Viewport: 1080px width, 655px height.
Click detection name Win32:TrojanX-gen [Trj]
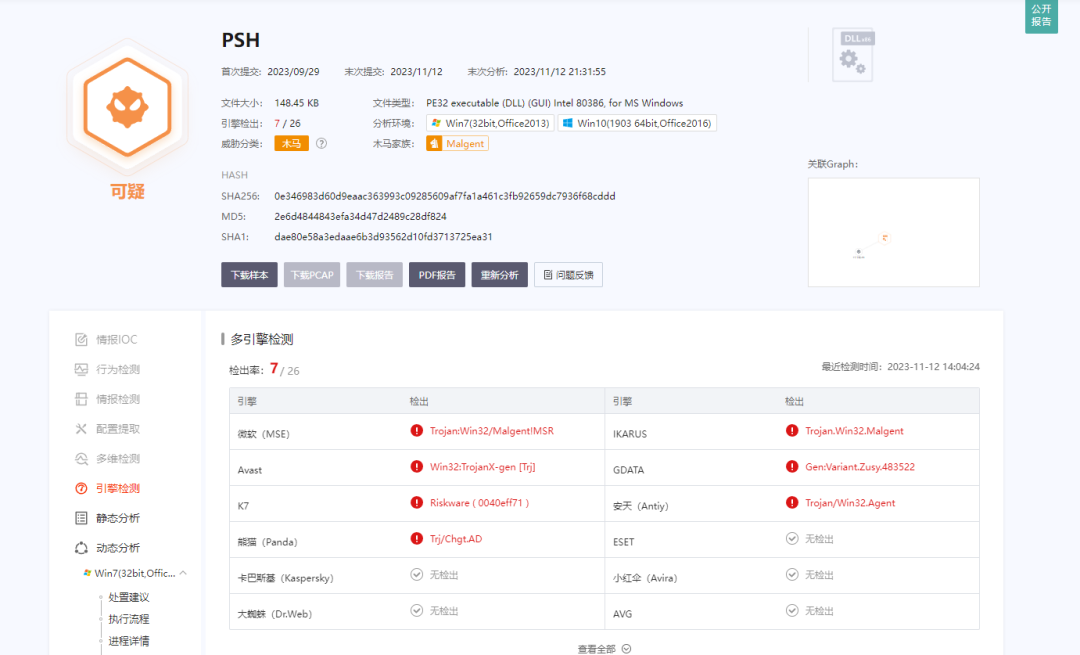coord(482,466)
